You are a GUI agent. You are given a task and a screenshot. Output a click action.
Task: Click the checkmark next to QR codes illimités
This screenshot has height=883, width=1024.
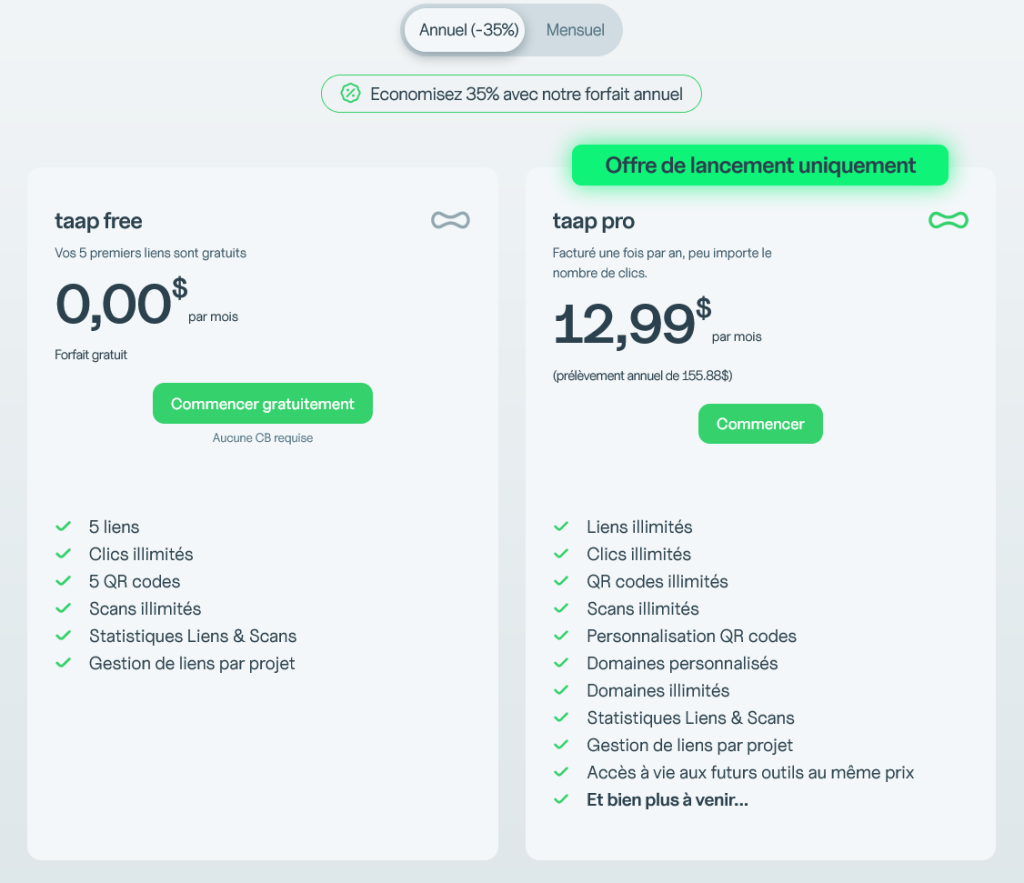point(560,581)
